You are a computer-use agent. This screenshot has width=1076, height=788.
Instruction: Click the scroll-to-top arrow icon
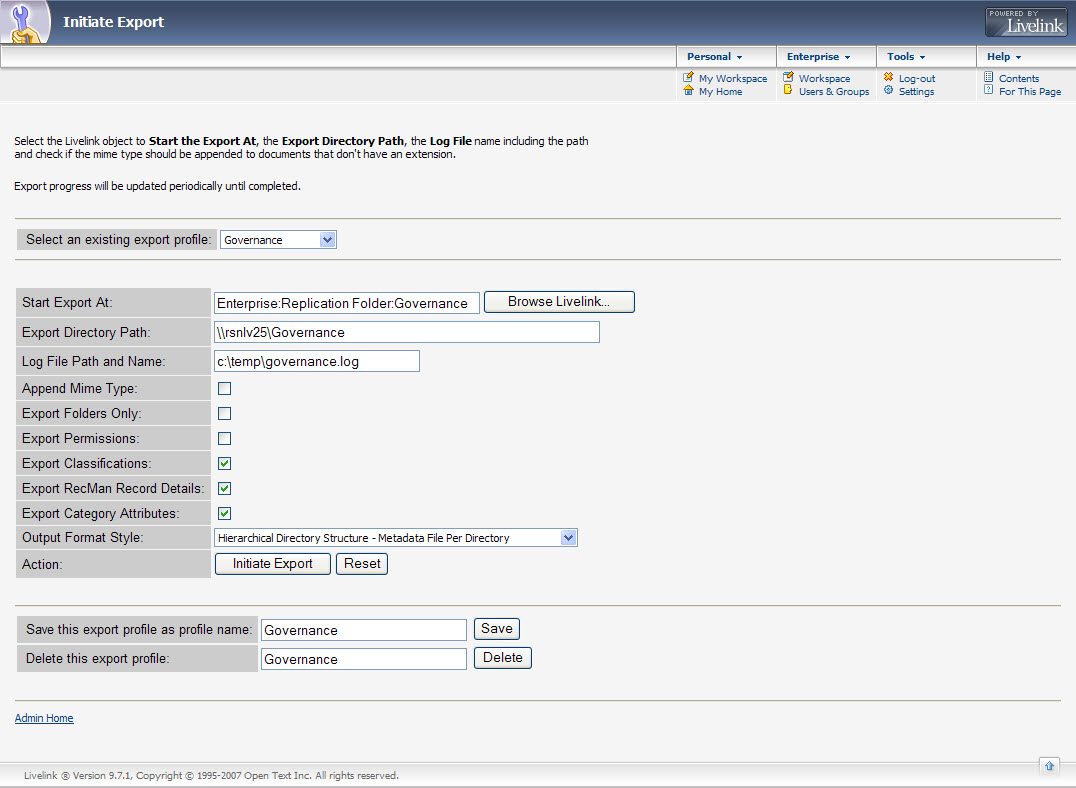coord(1049,765)
